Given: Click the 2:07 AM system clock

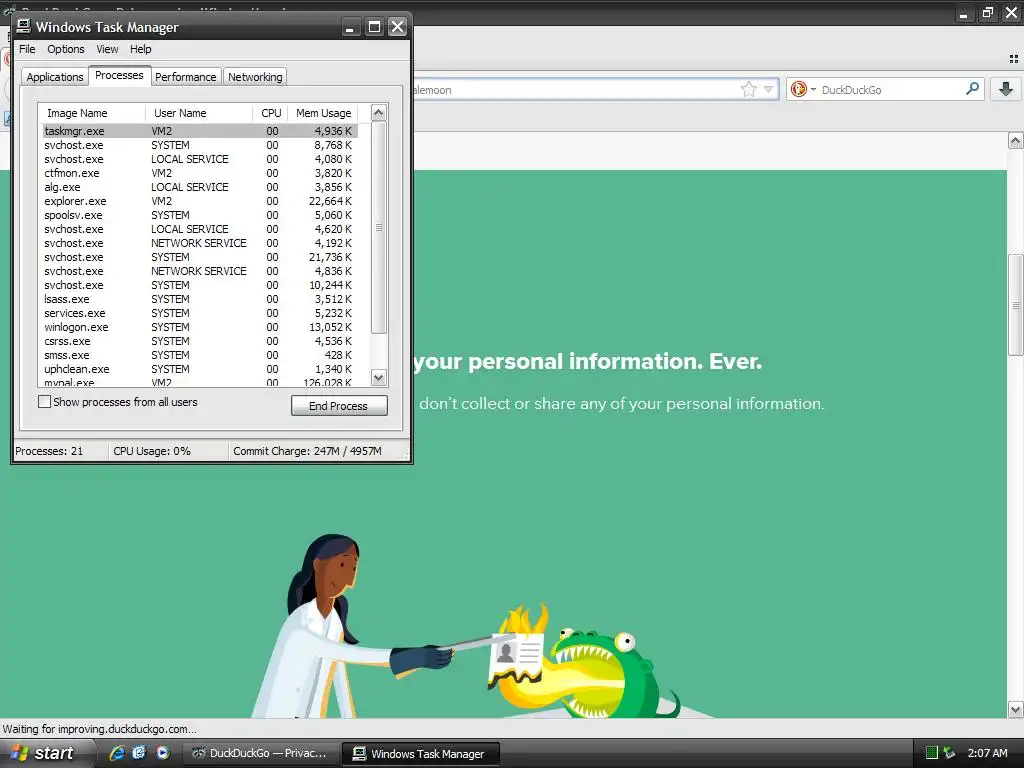Looking at the screenshot, I should pyautogui.click(x=987, y=753).
